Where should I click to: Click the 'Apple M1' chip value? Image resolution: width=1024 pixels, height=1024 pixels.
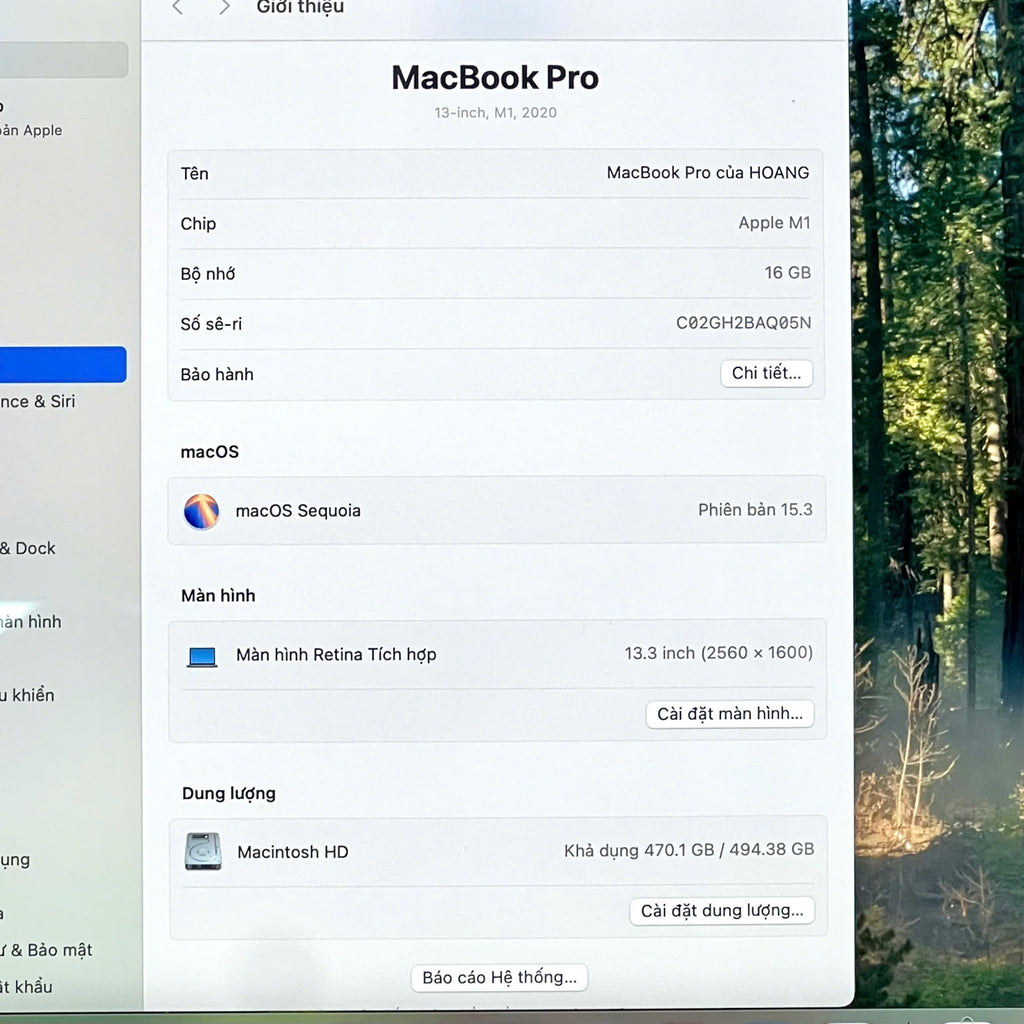coord(775,223)
